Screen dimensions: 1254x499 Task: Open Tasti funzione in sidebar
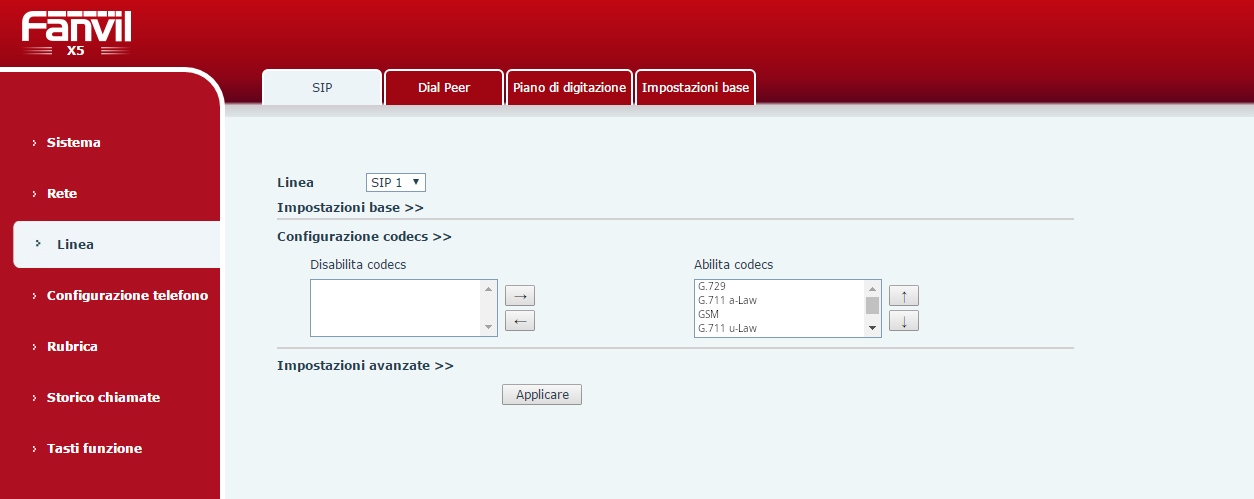coord(94,448)
